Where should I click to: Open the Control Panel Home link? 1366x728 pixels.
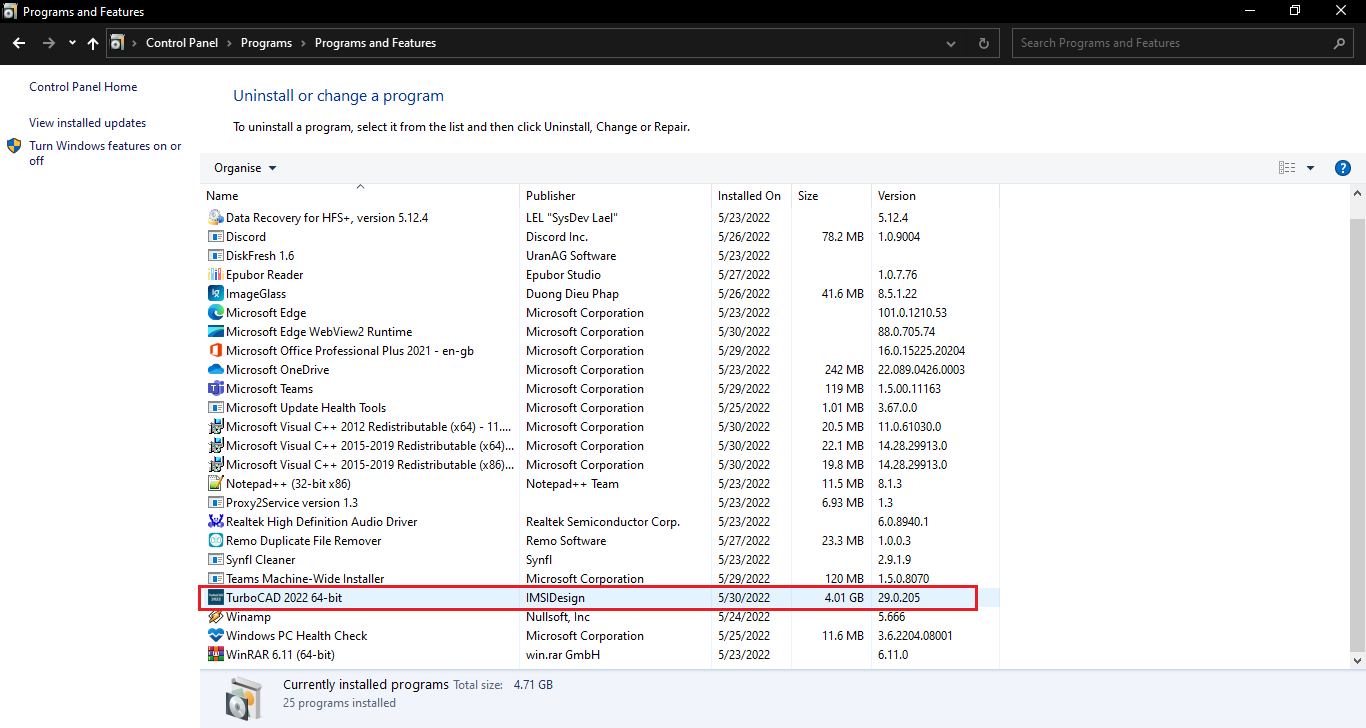(x=83, y=87)
